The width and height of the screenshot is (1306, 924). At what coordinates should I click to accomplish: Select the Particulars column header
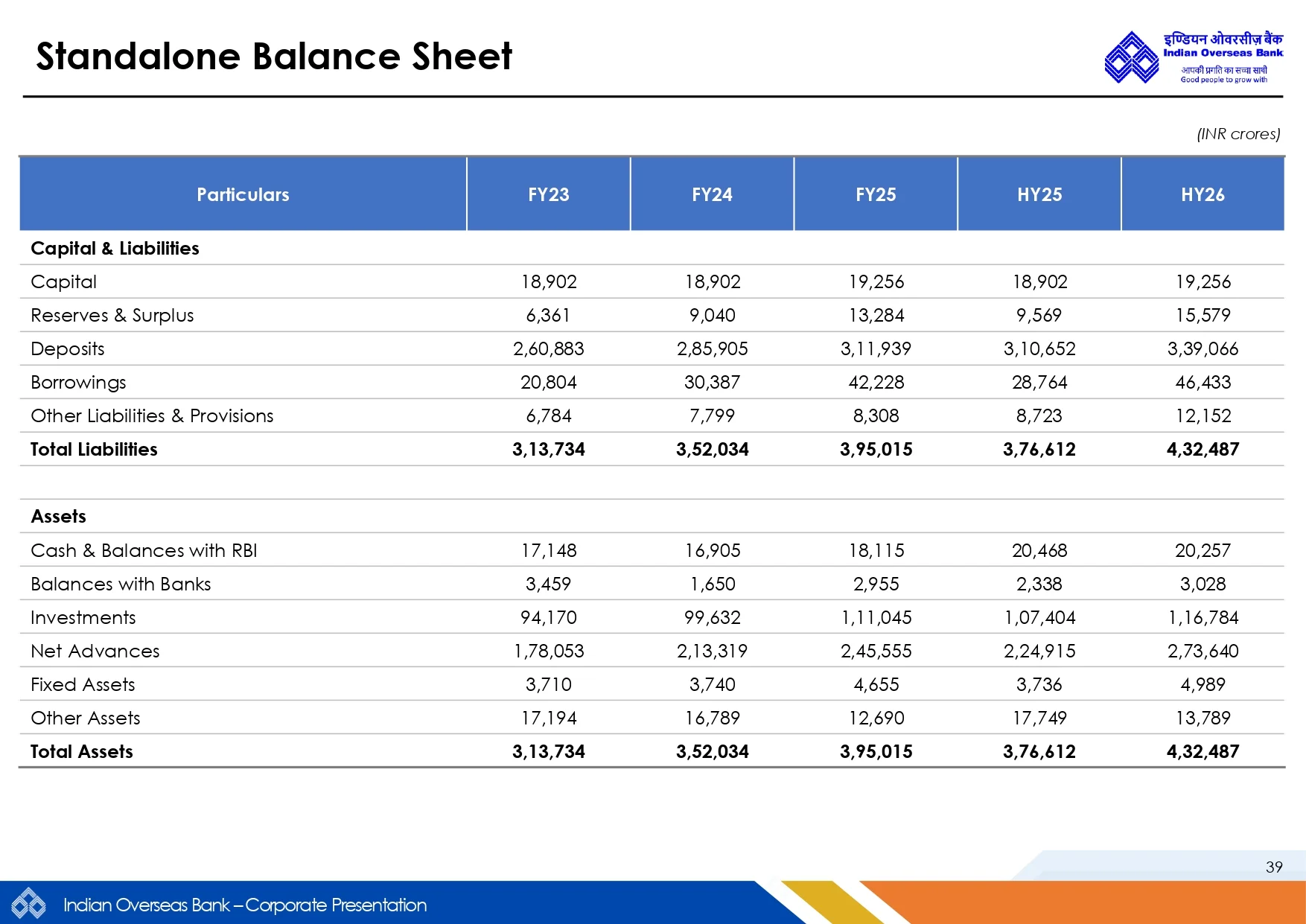pos(243,194)
